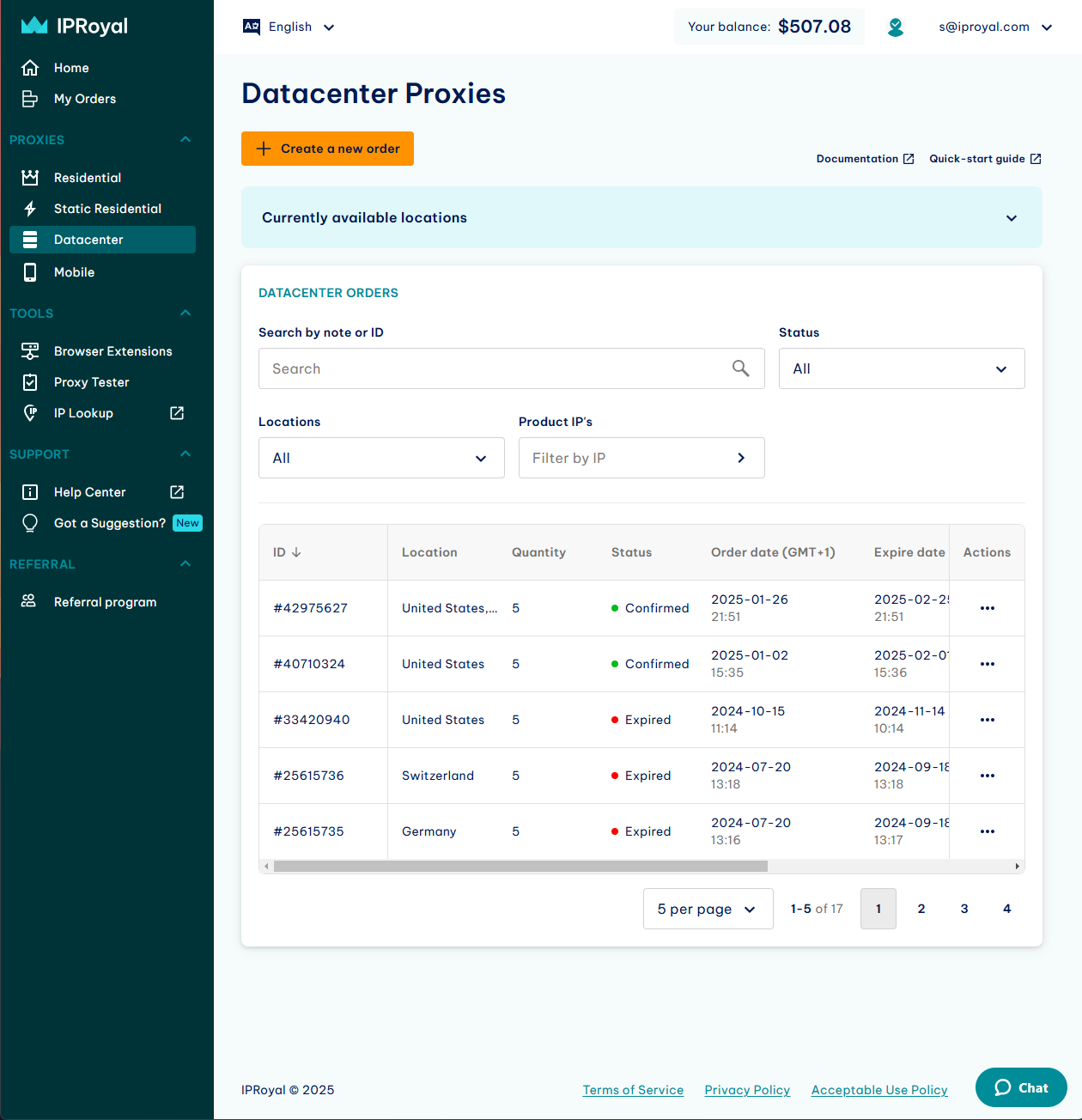Click the table horizontal scrollbar thumb
1082x1120 pixels.
[x=520, y=867]
